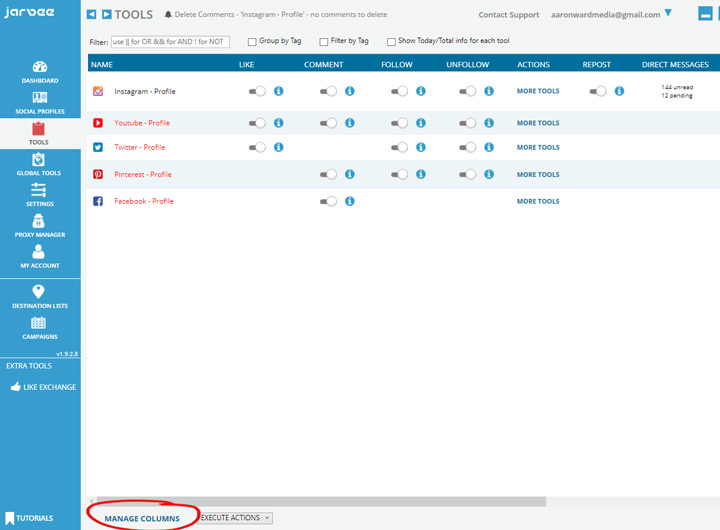Open Destination Lists
Viewport: 720px width, 530px height.
tap(39, 297)
